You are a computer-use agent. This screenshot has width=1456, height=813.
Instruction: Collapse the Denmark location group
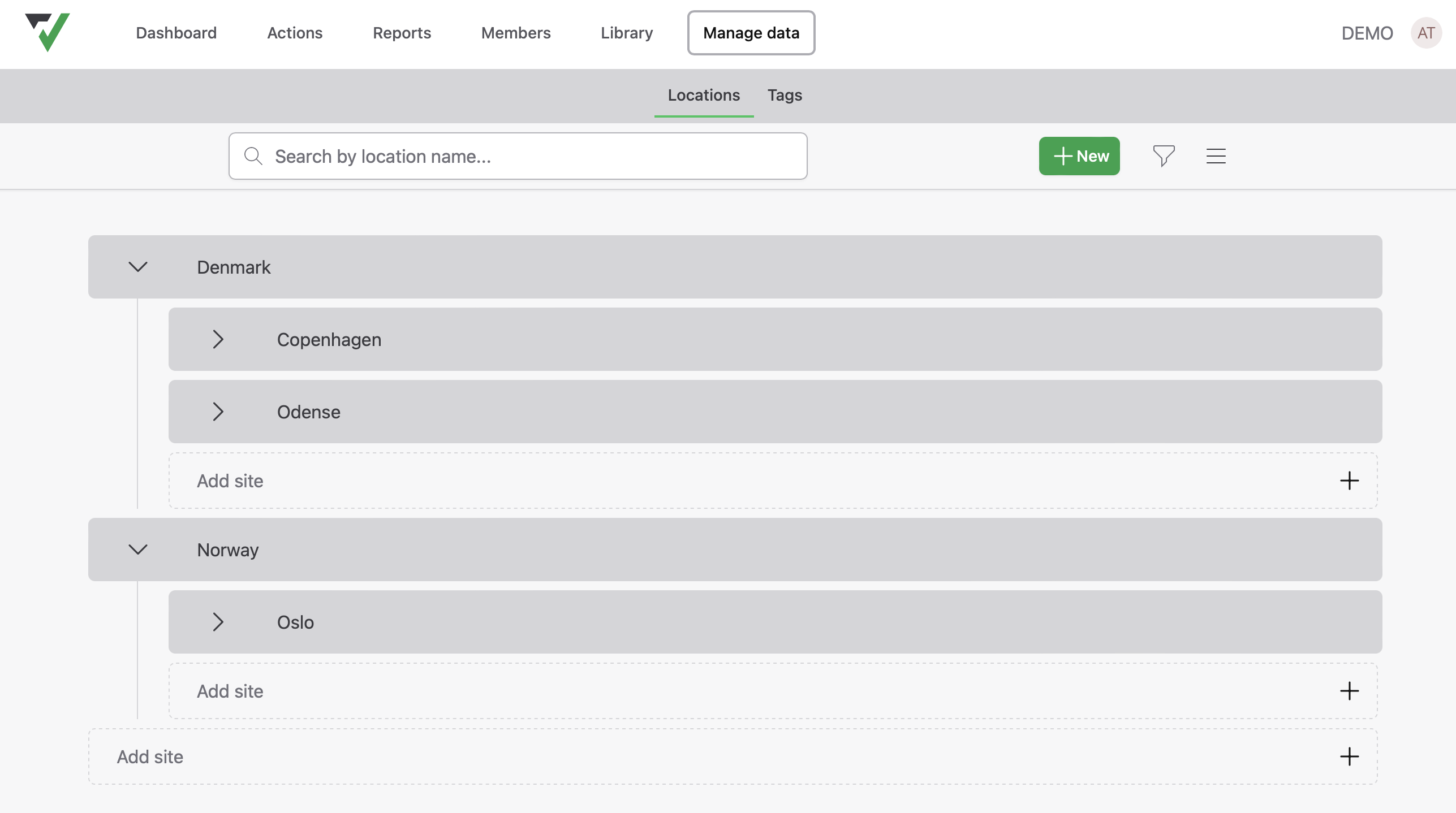pos(138,267)
